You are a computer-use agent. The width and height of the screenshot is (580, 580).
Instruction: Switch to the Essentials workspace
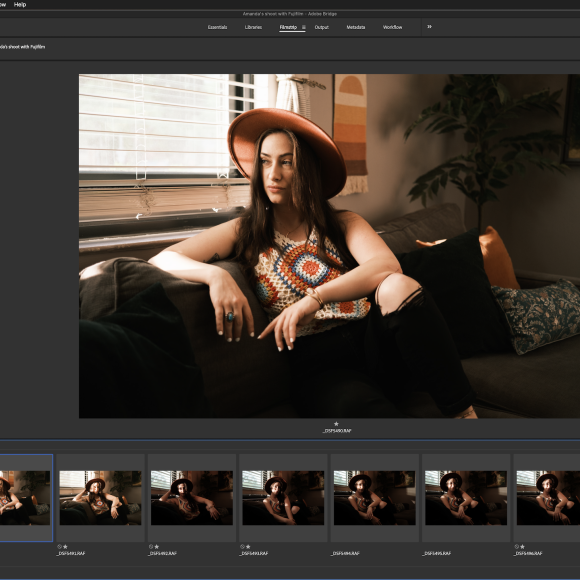tap(217, 27)
